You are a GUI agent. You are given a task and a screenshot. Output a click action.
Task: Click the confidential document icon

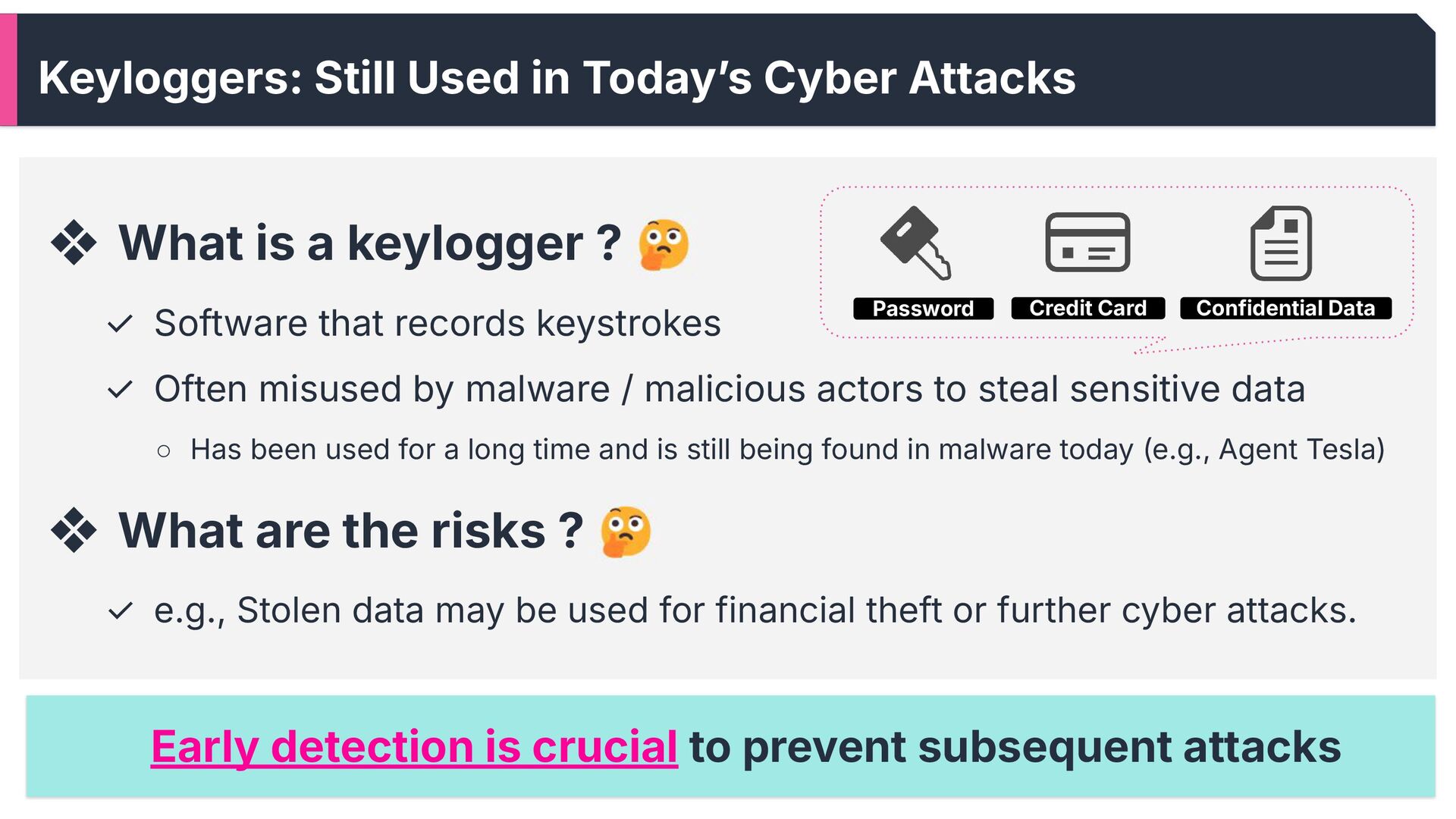pos(1281,243)
